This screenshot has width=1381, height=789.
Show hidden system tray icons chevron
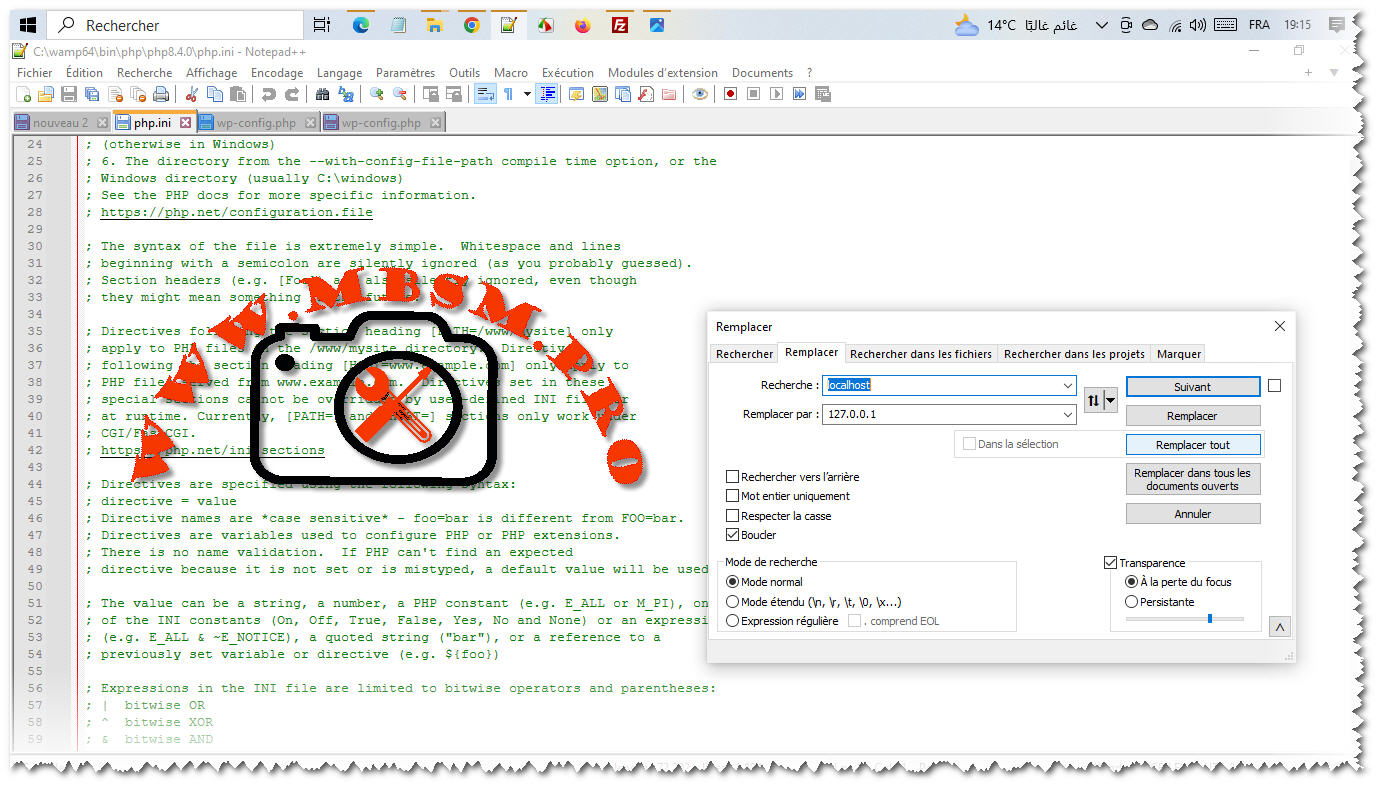pyautogui.click(x=1101, y=25)
